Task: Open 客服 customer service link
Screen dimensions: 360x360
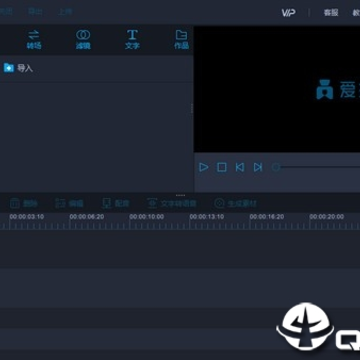Action: tap(331, 13)
